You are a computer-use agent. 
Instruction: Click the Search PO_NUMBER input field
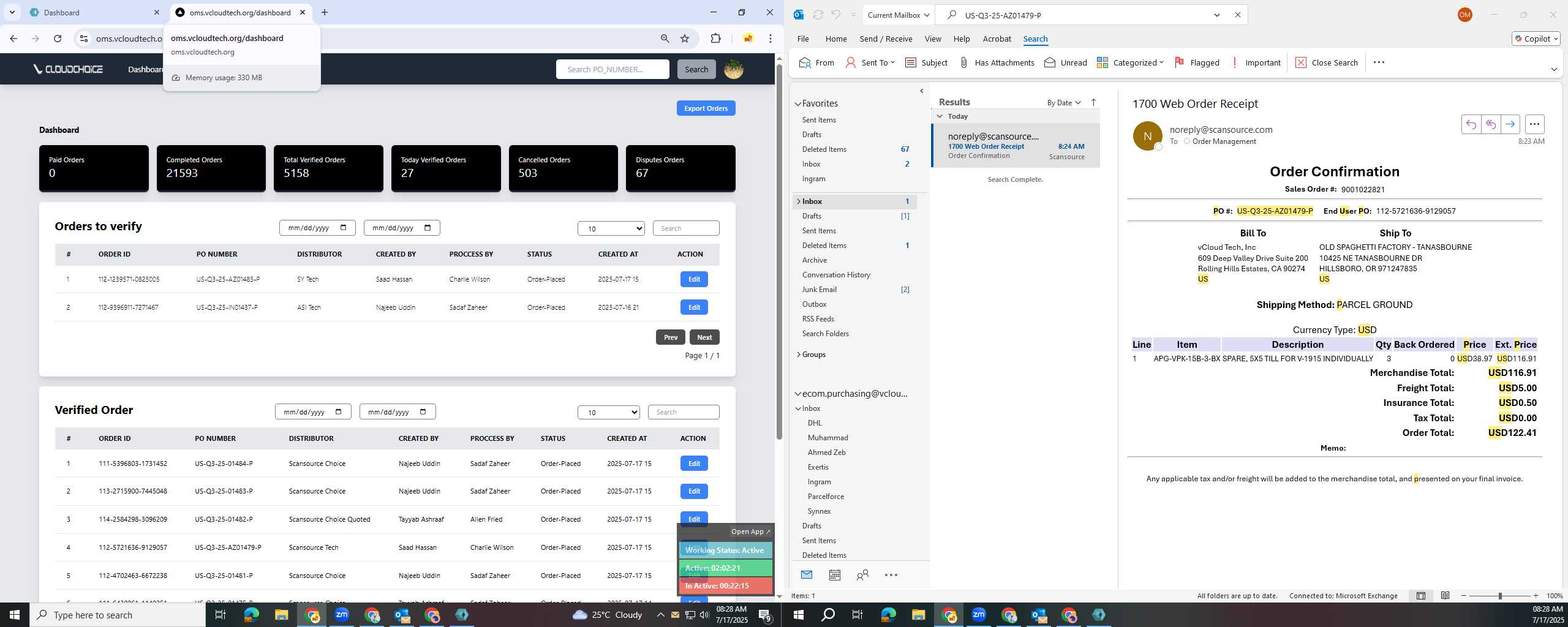612,69
